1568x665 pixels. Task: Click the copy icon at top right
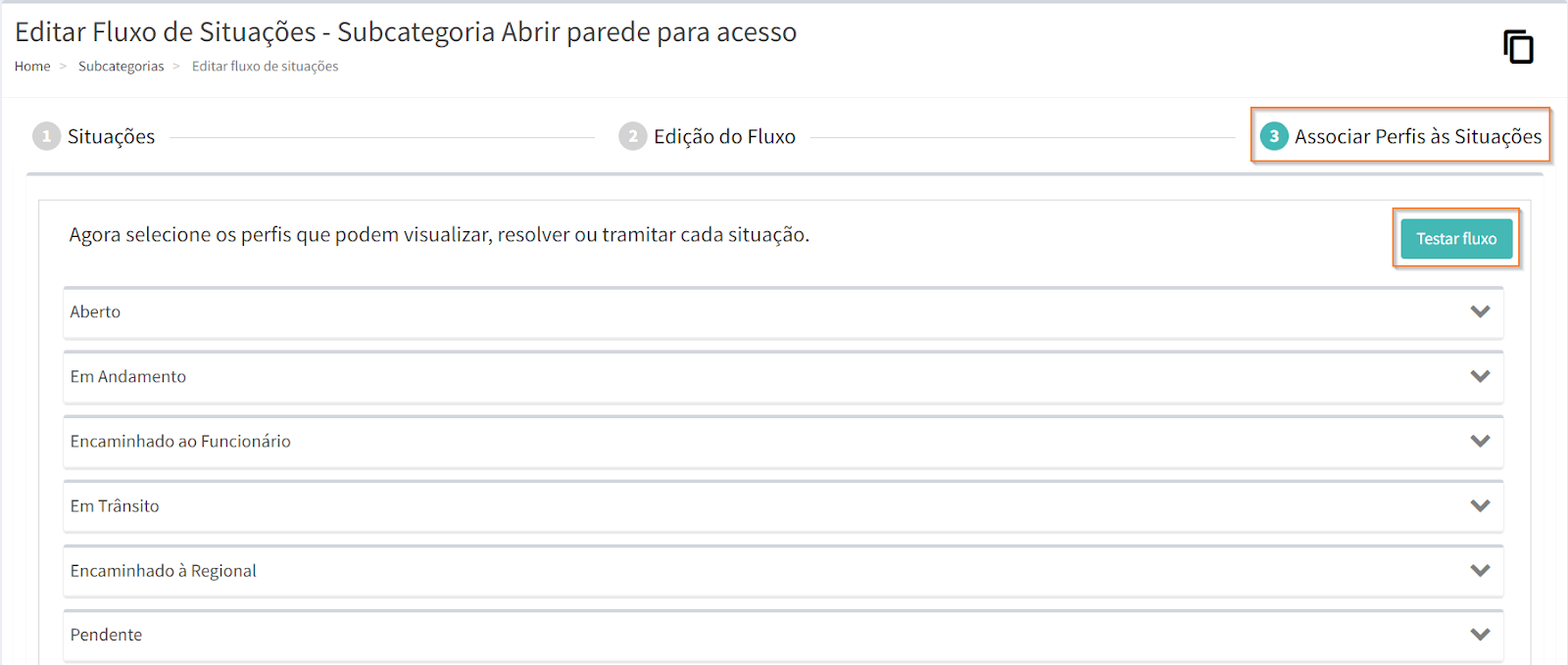click(x=1518, y=47)
